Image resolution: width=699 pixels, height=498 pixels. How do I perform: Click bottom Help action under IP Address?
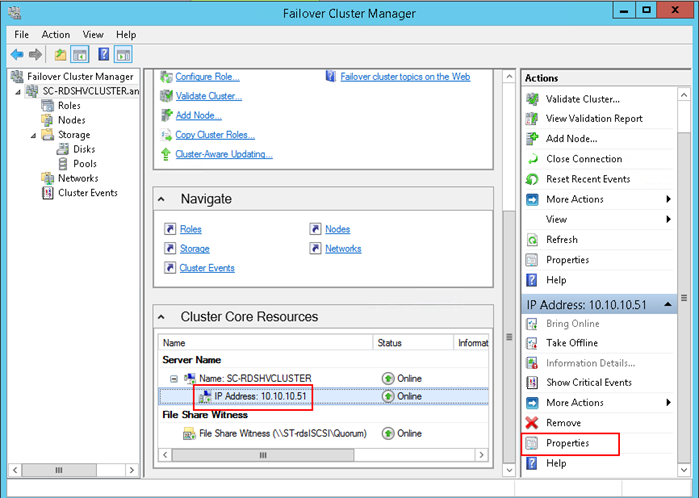pyautogui.click(x=556, y=463)
